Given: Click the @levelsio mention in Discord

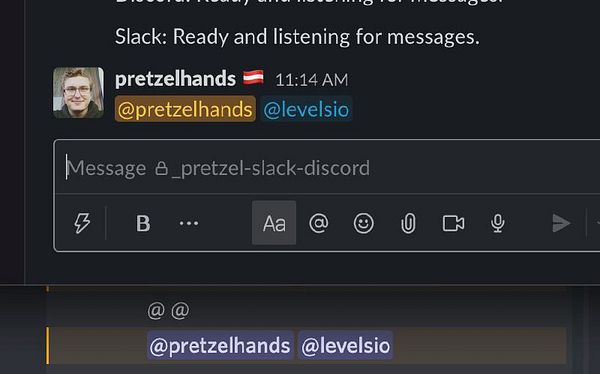Looking at the screenshot, I should (x=346, y=345).
